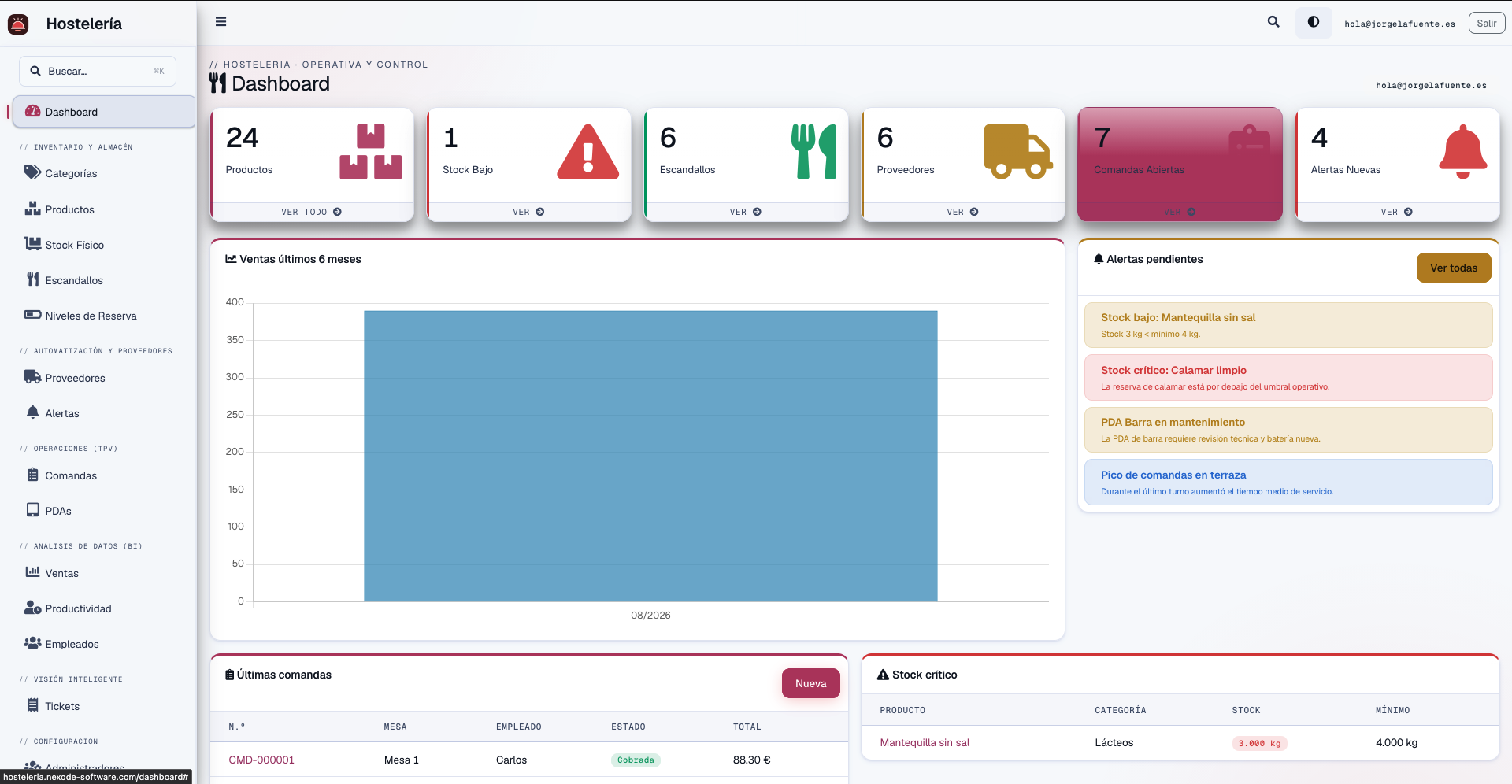Toggle the hamburger sidebar menu icon

point(220,22)
